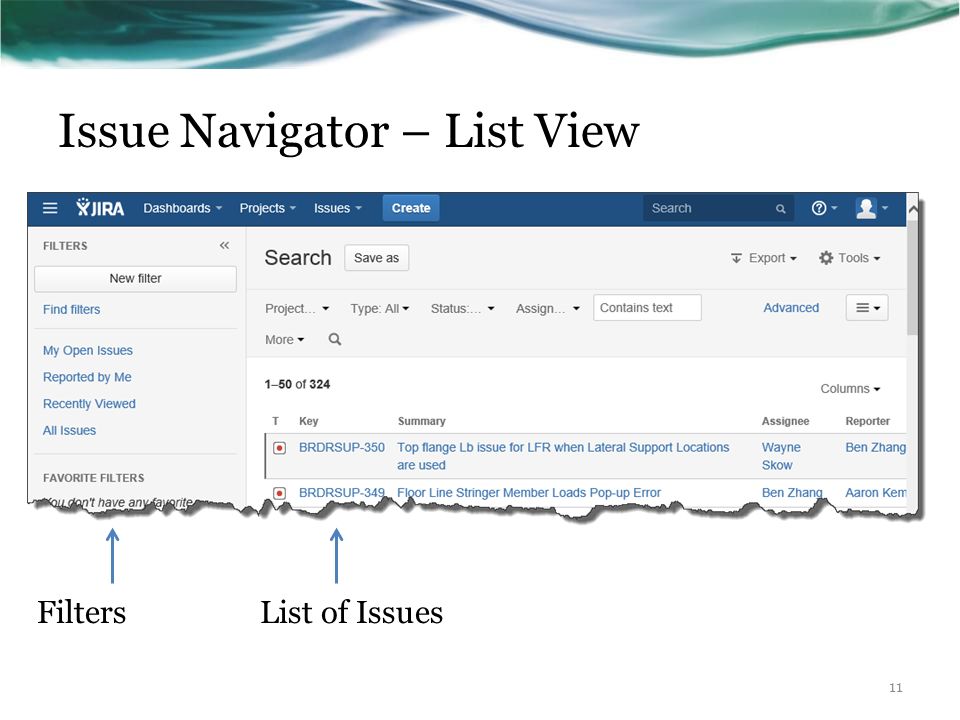Switch to Advanced search mode
The height and width of the screenshot is (720, 960).
[x=791, y=308]
